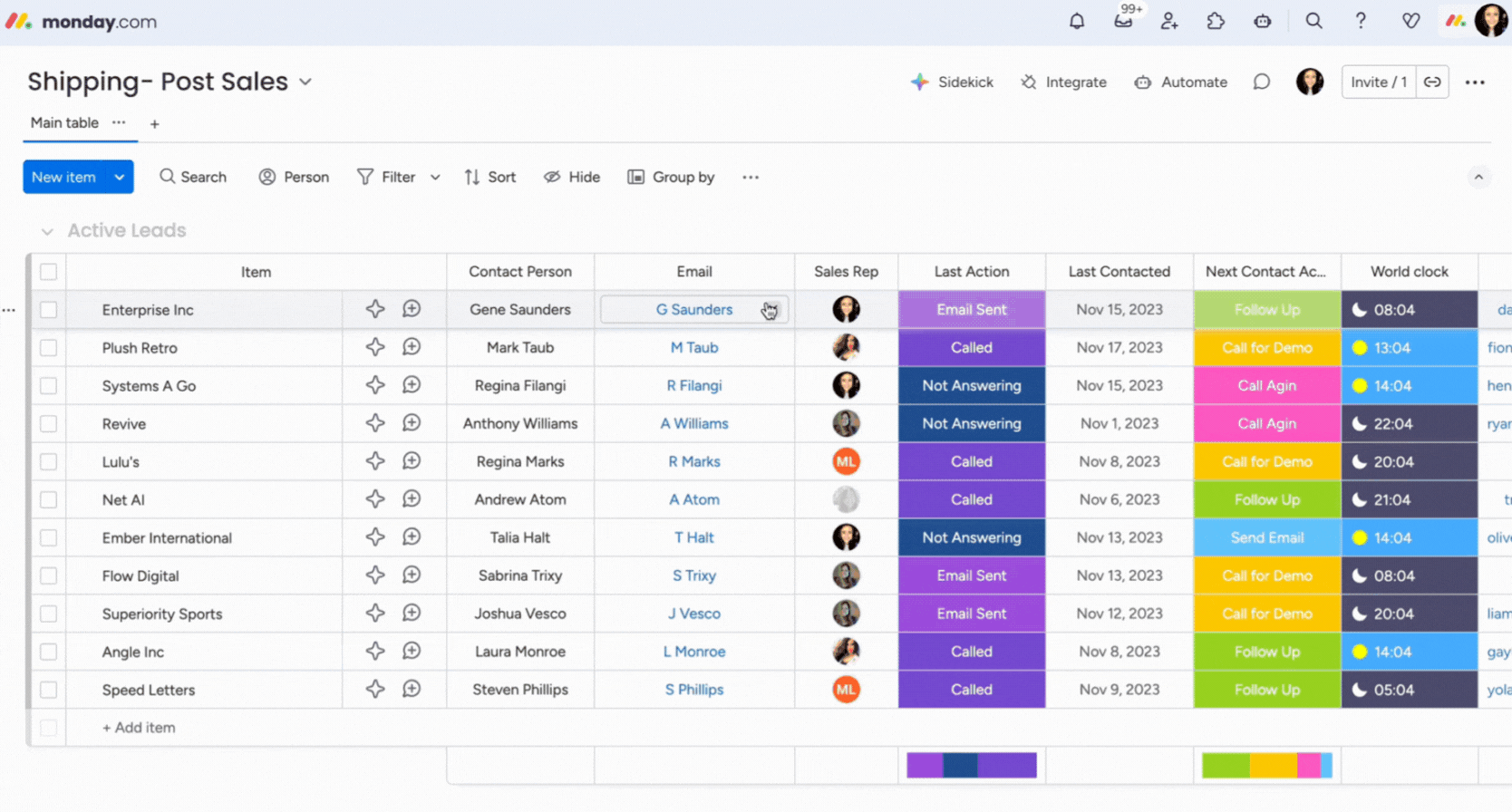The height and width of the screenshot is (812, 1512).
Task: Open the Person filter
Action: (x=294, y=178)
